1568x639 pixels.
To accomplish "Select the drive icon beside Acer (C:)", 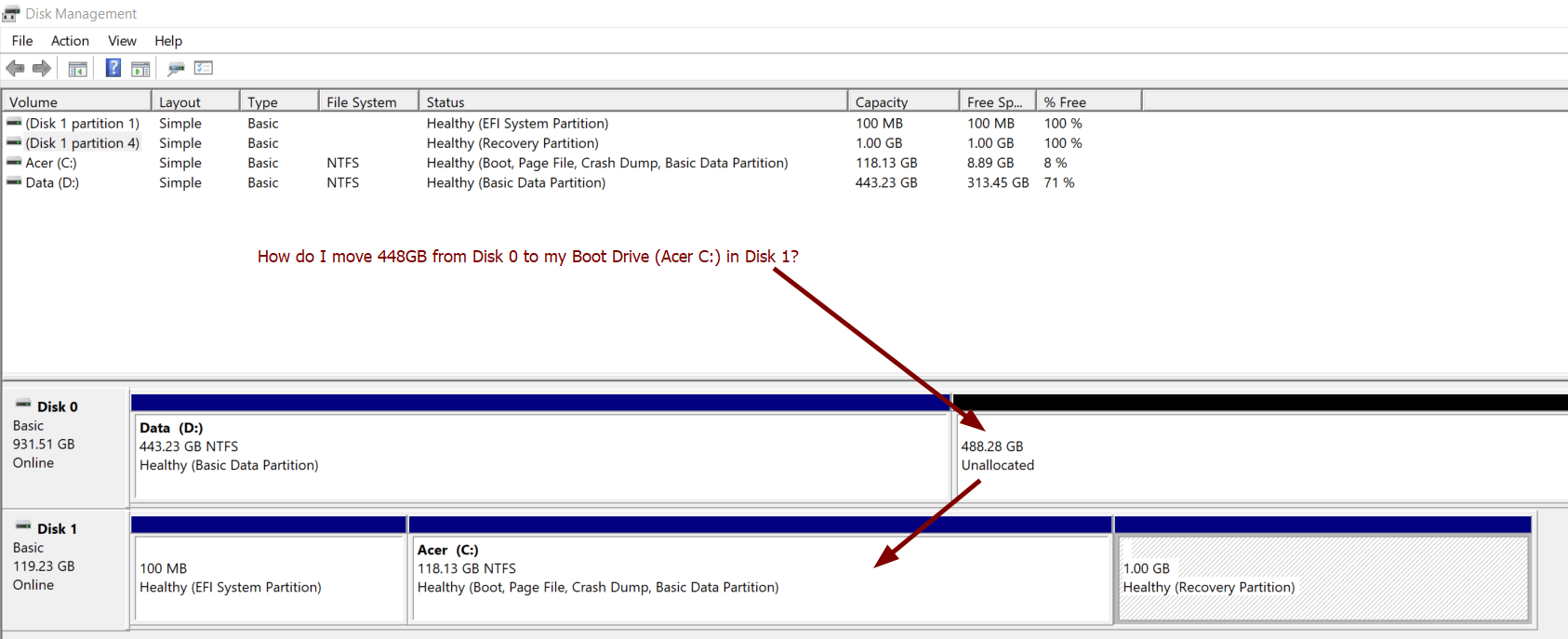I will click(x=14, y=162).
